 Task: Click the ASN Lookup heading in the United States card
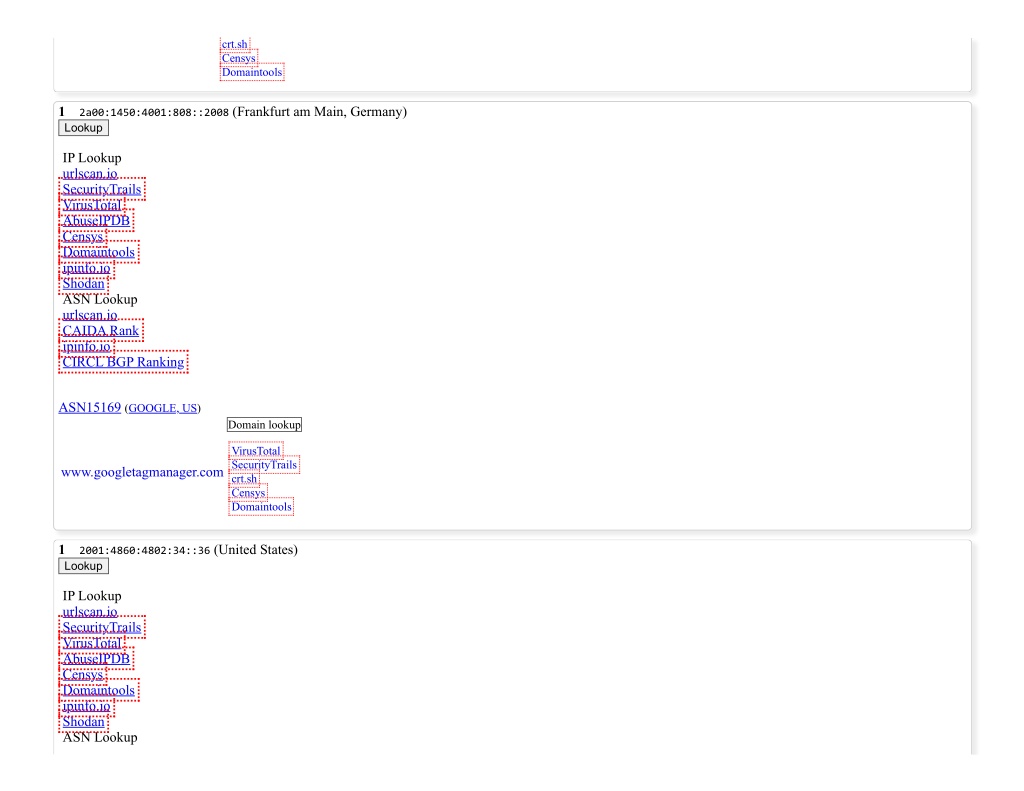[x=100, y=737]
